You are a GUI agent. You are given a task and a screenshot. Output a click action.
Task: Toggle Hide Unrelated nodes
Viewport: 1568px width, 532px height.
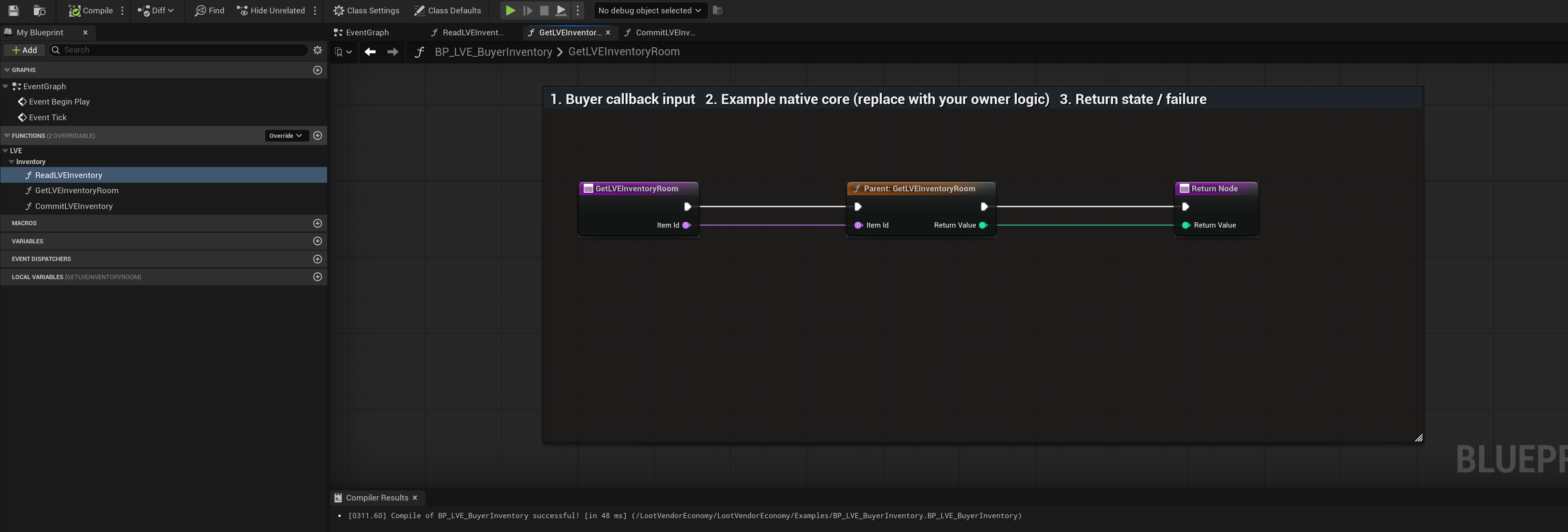(x=271, y=10)
